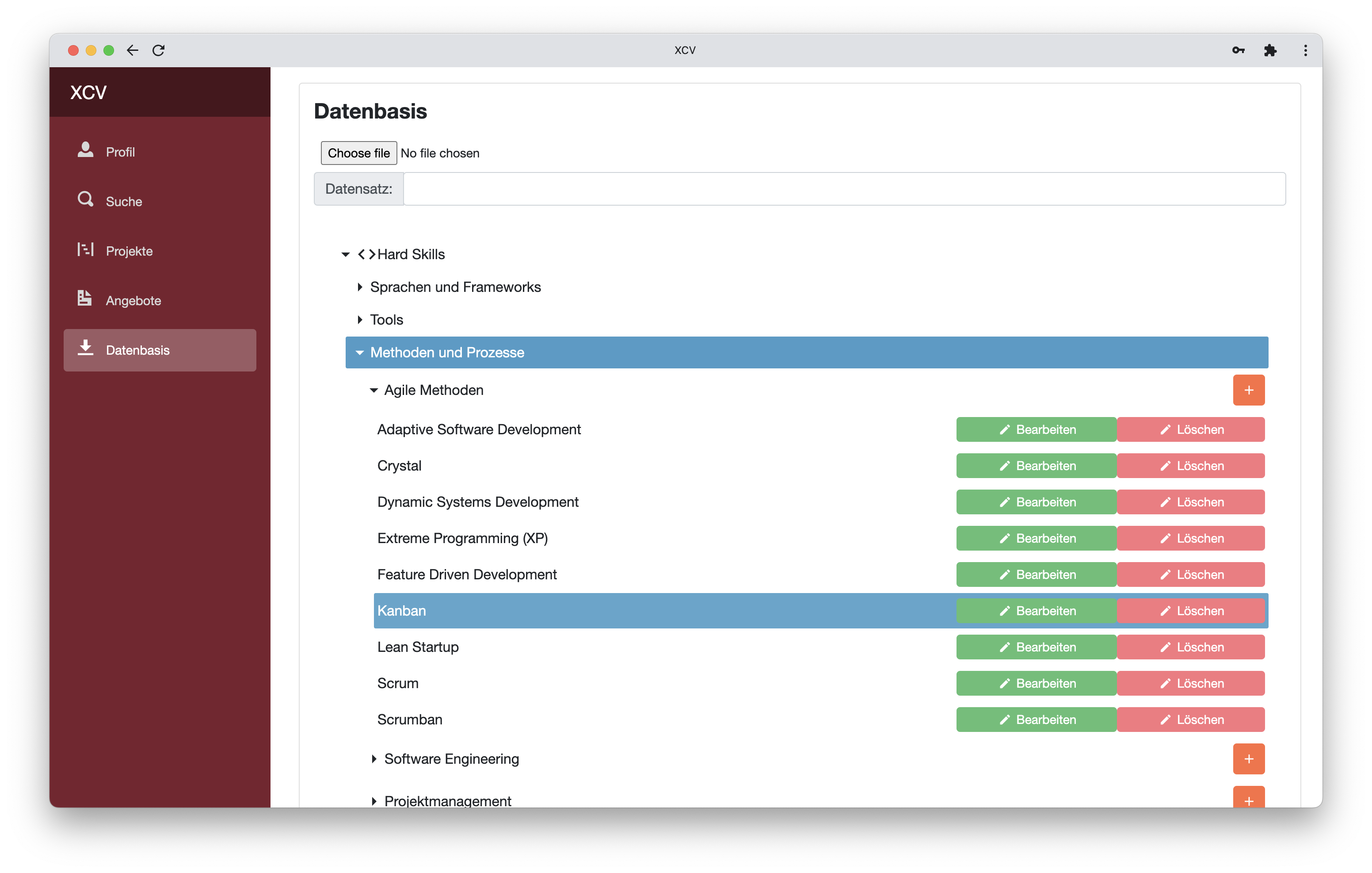Open the password key icon
The height and width of the screenshot is (873, 1372).
point(1238,50)
